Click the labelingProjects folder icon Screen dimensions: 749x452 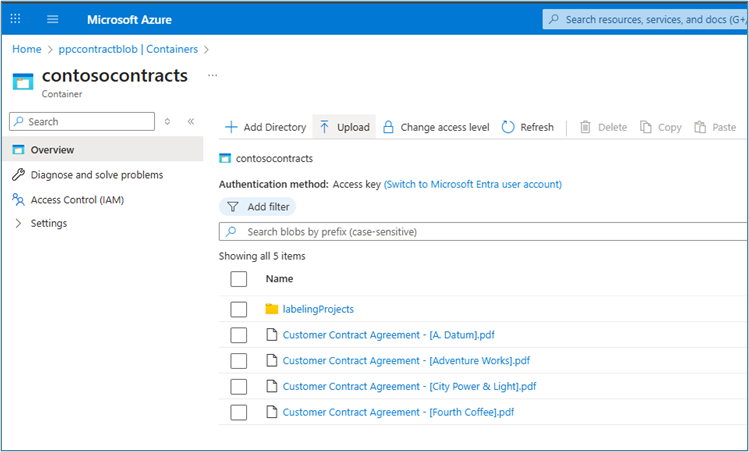[x=272, y=309]
